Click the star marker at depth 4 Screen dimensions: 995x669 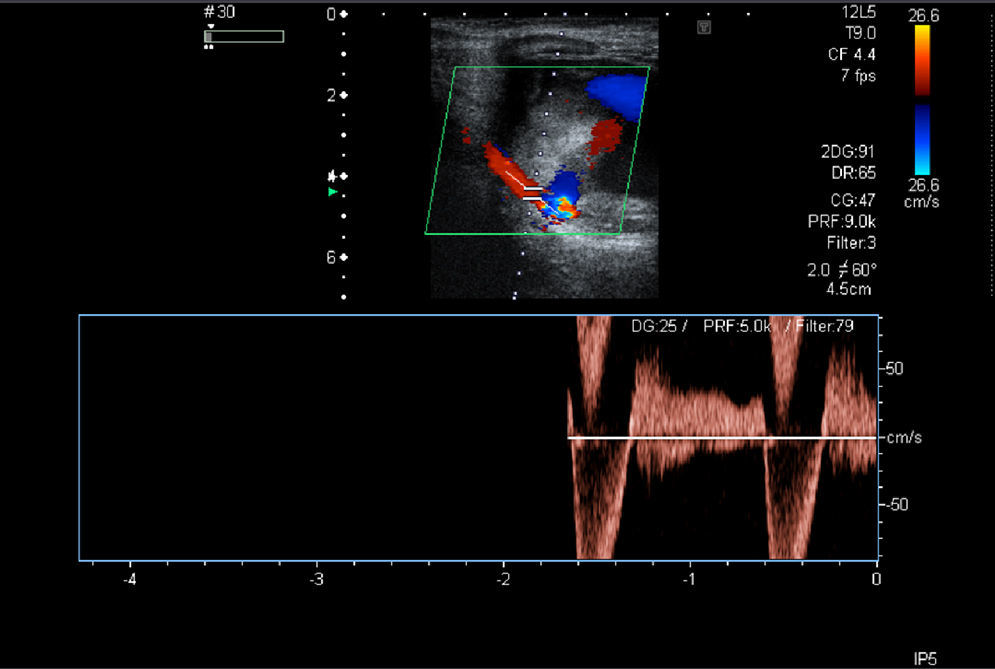click(x=332, y=176)
